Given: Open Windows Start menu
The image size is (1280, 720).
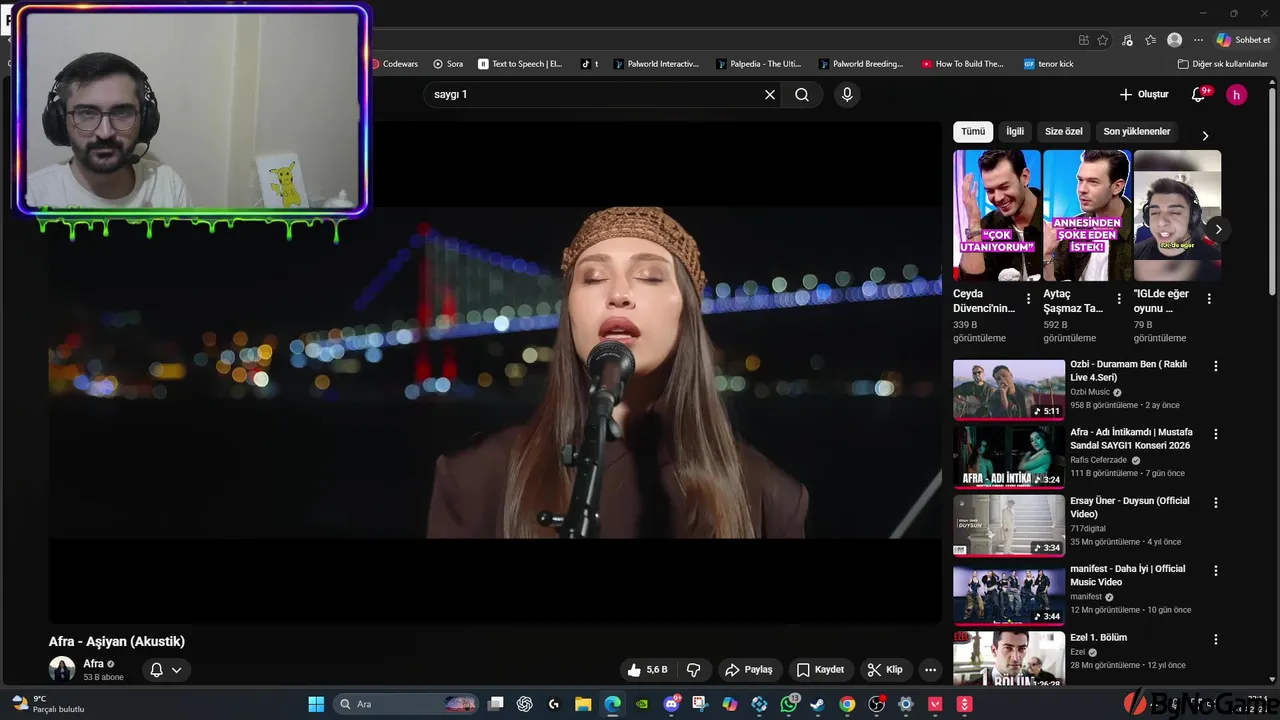Looking at the screenshot, I should click(x=316, y=704).
